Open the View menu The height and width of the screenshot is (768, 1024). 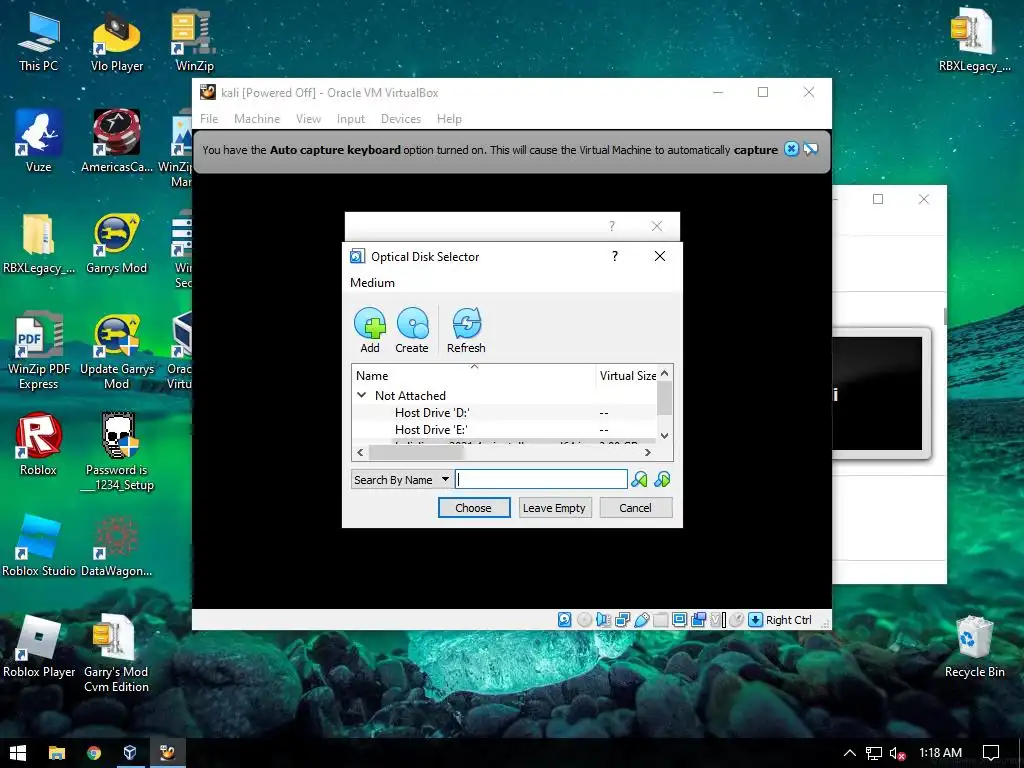[308, 119]
